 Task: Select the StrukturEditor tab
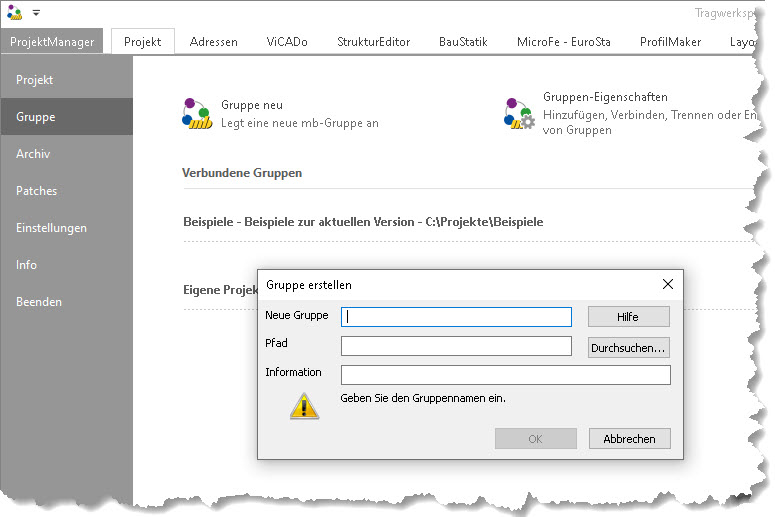(373, 42)
